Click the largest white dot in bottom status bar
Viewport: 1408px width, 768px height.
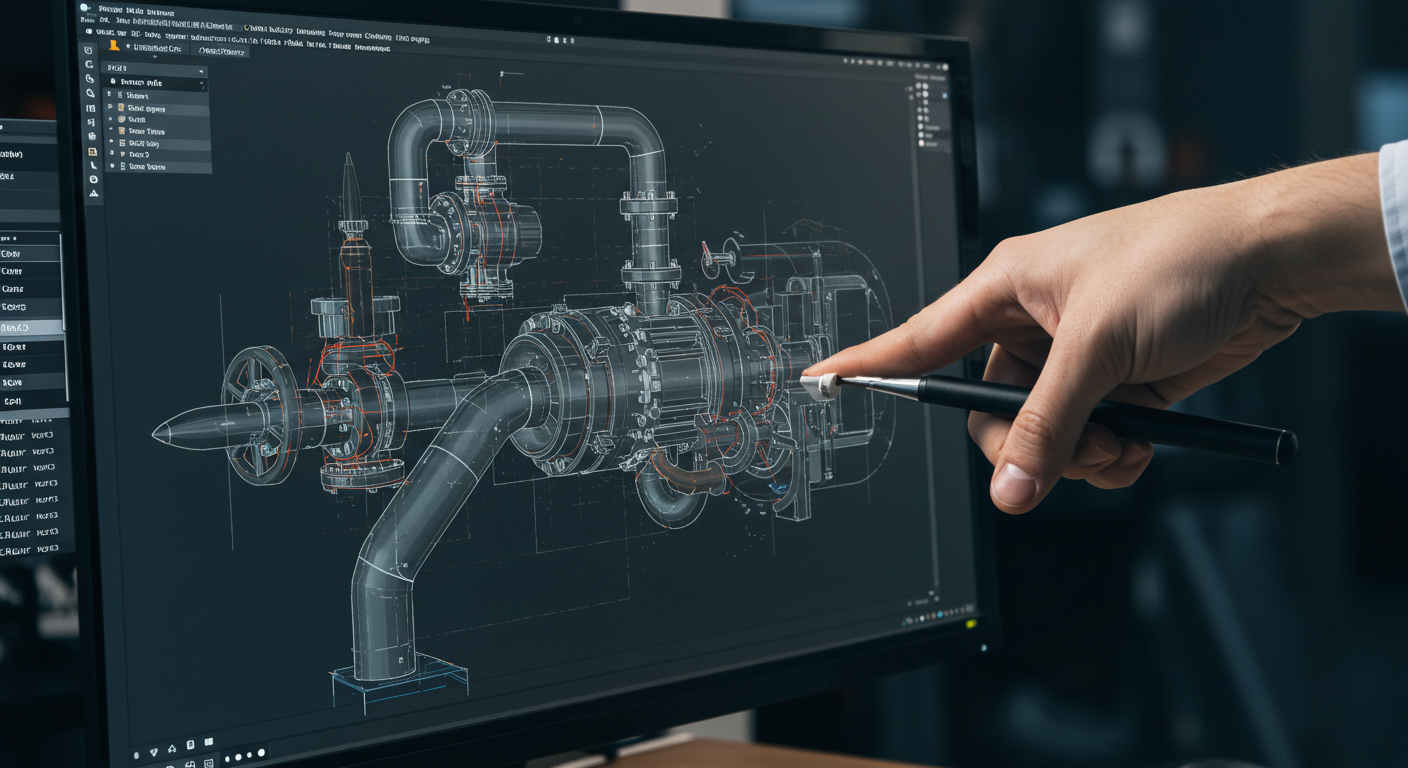(261, 752)
